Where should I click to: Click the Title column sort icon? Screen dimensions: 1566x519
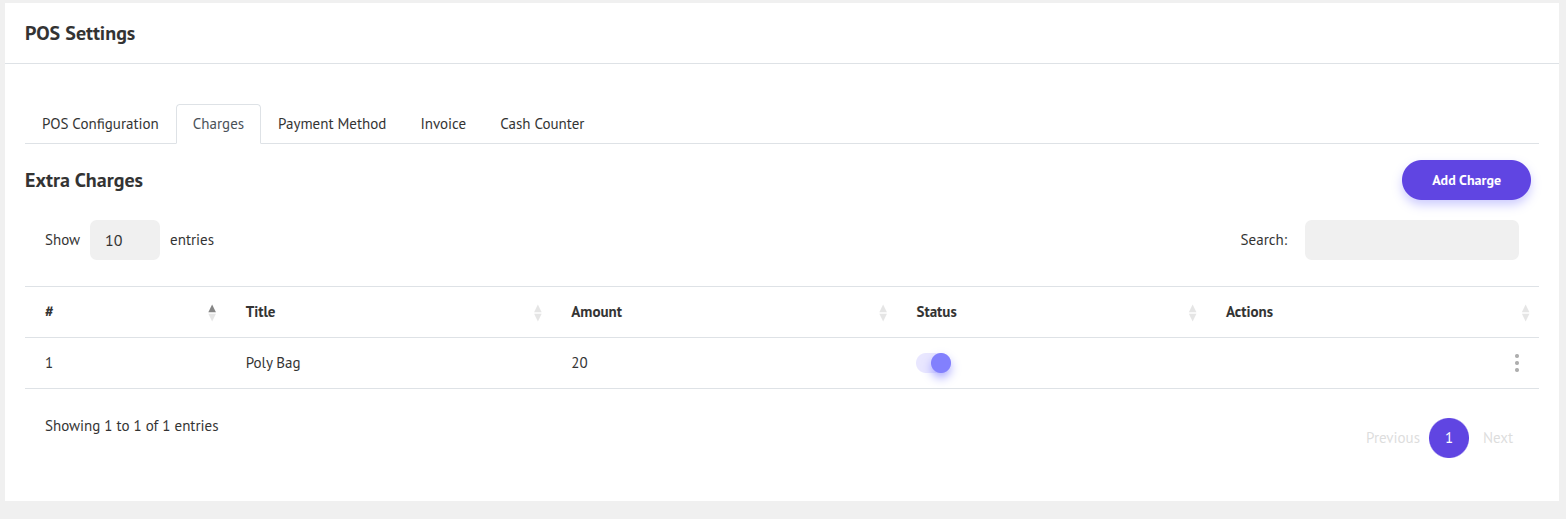coord(538,313)
